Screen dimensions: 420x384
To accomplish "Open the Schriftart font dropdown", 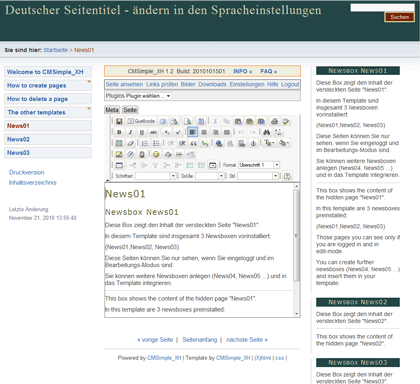I will (x=155, y=176).
